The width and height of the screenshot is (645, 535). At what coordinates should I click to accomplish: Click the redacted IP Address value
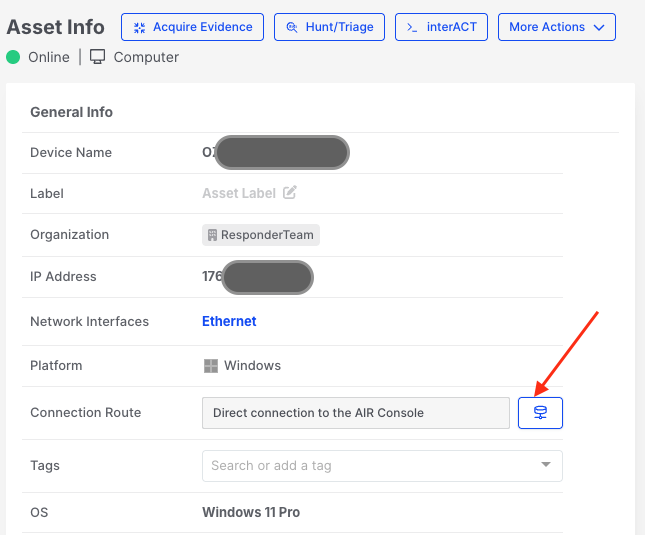click(265, 277)
